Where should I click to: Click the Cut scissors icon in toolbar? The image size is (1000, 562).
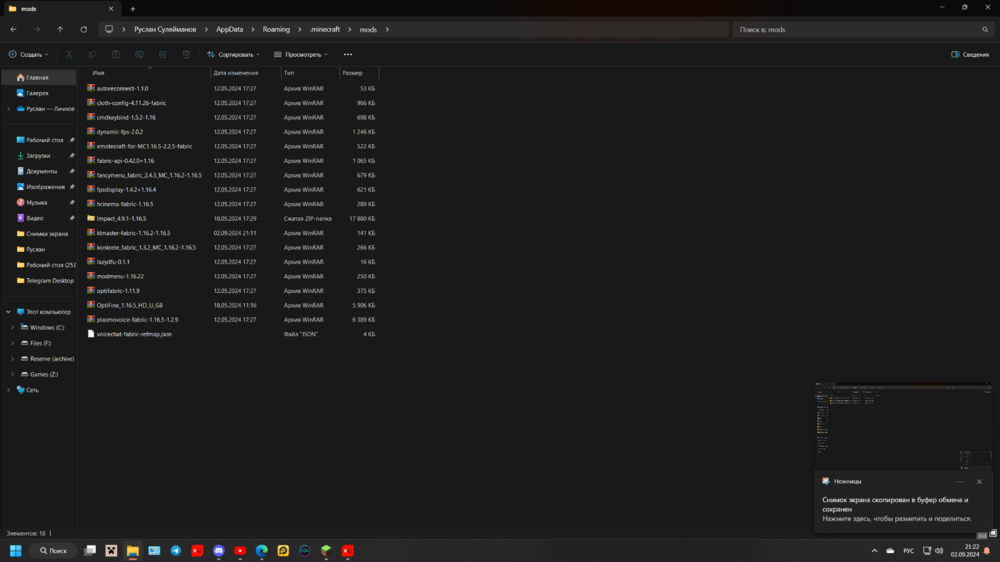(69, 55)
